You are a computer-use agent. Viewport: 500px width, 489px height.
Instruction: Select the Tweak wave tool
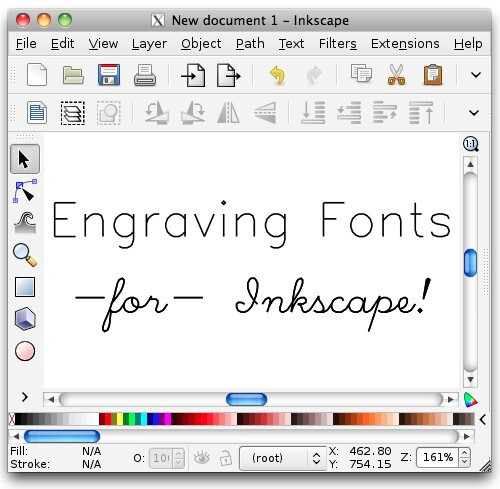pyautogui.click(x=25, y=223)
